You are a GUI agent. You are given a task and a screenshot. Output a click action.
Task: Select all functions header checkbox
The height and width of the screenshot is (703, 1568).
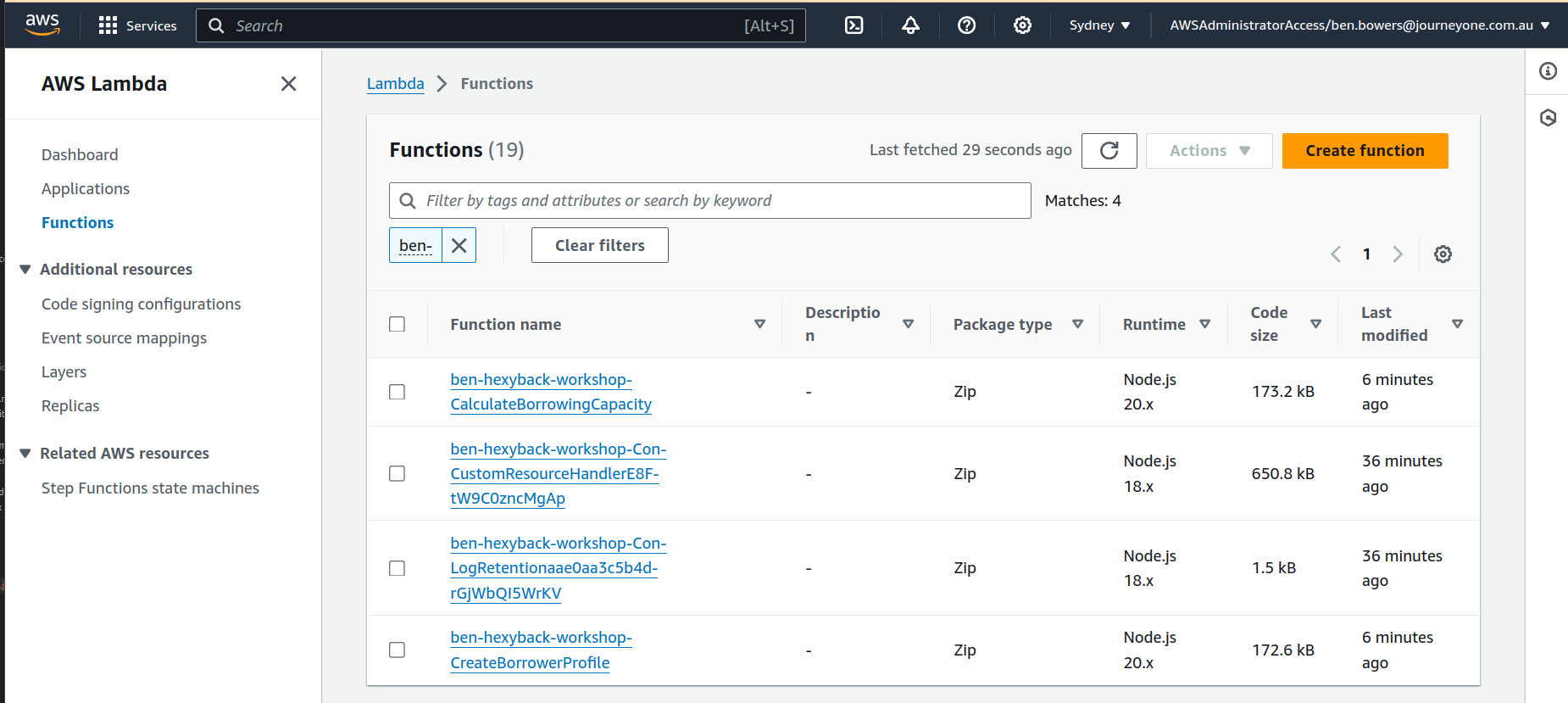(x=397, y=324)
